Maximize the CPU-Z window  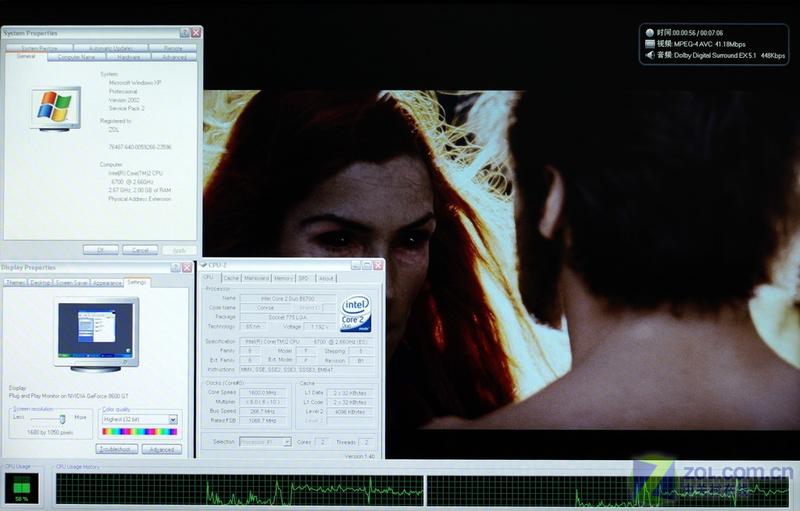pos(367,265)
